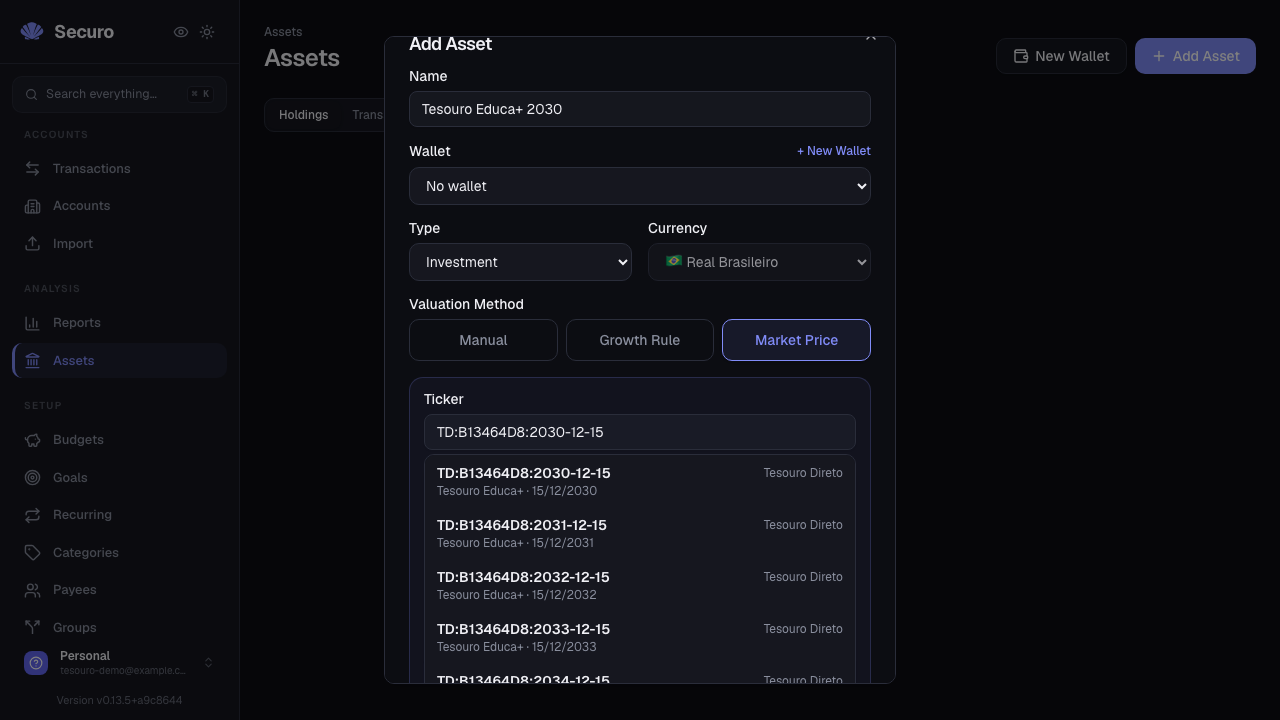Click the wallet icon in New Wallet

point(1021,56)
